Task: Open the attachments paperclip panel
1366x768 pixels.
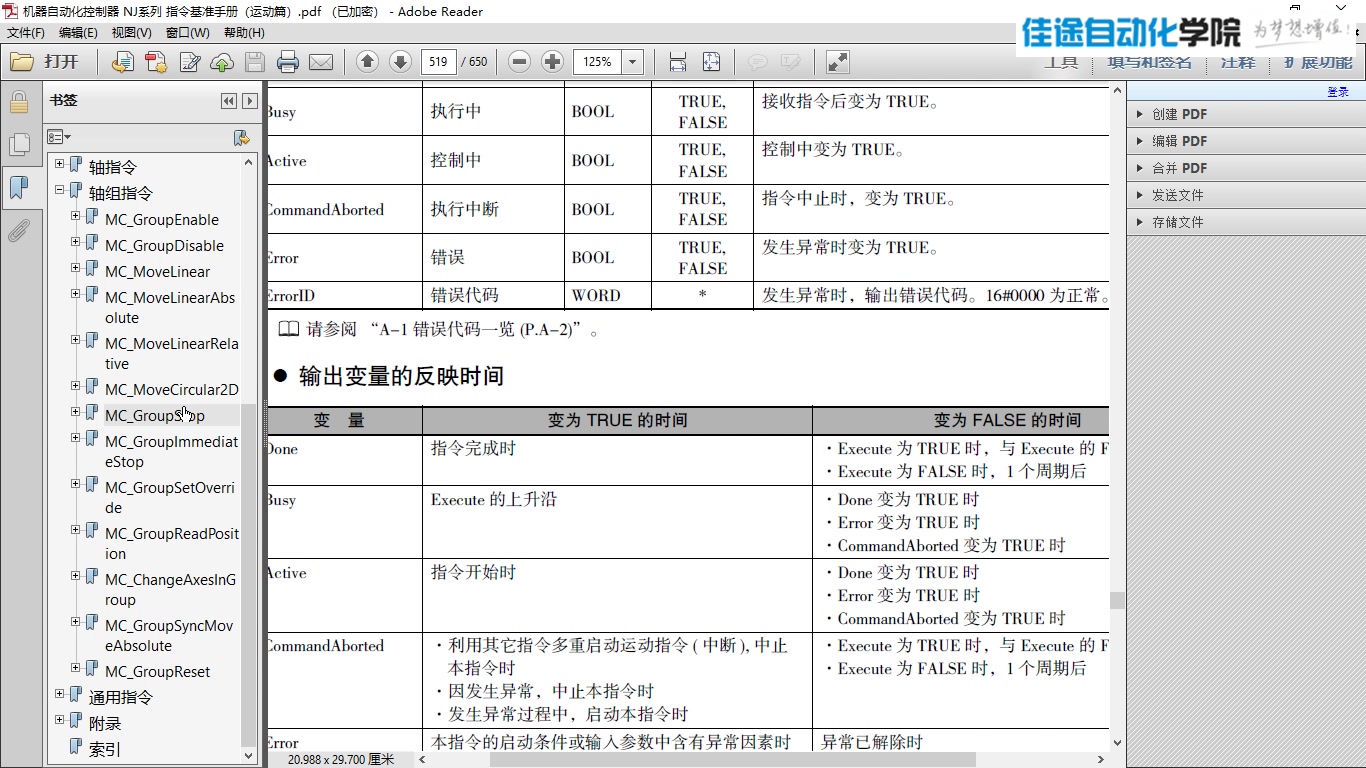Action: [x=19, y=232]
